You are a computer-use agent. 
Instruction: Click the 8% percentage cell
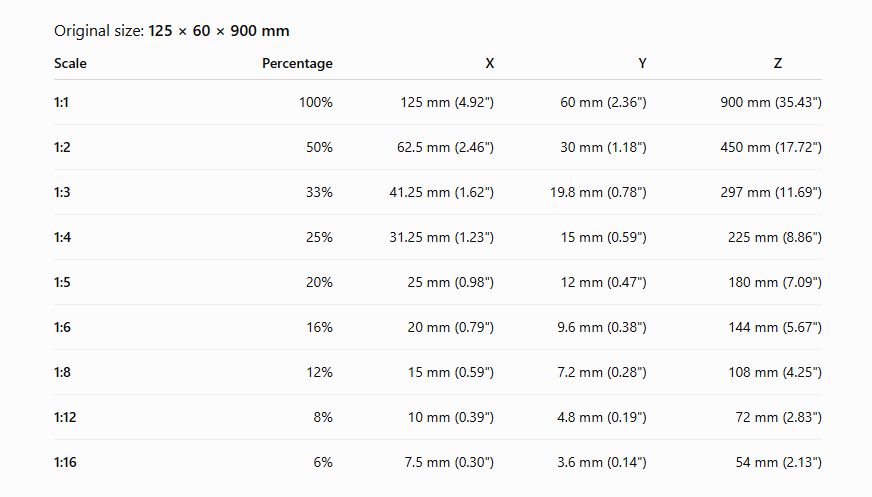[x=323, y=418]
